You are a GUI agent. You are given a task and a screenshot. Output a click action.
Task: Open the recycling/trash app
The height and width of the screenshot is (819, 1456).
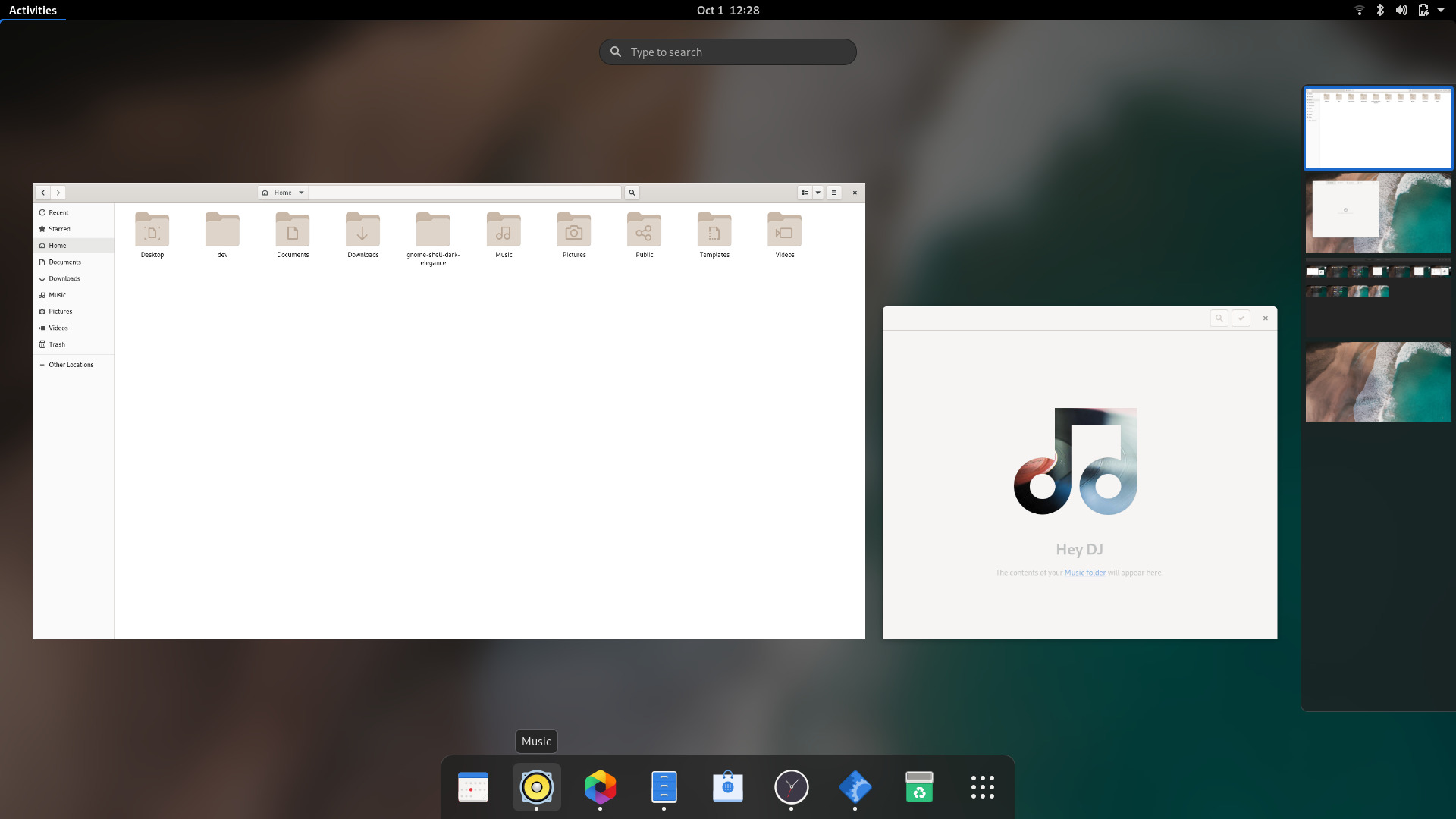[918, 787]
